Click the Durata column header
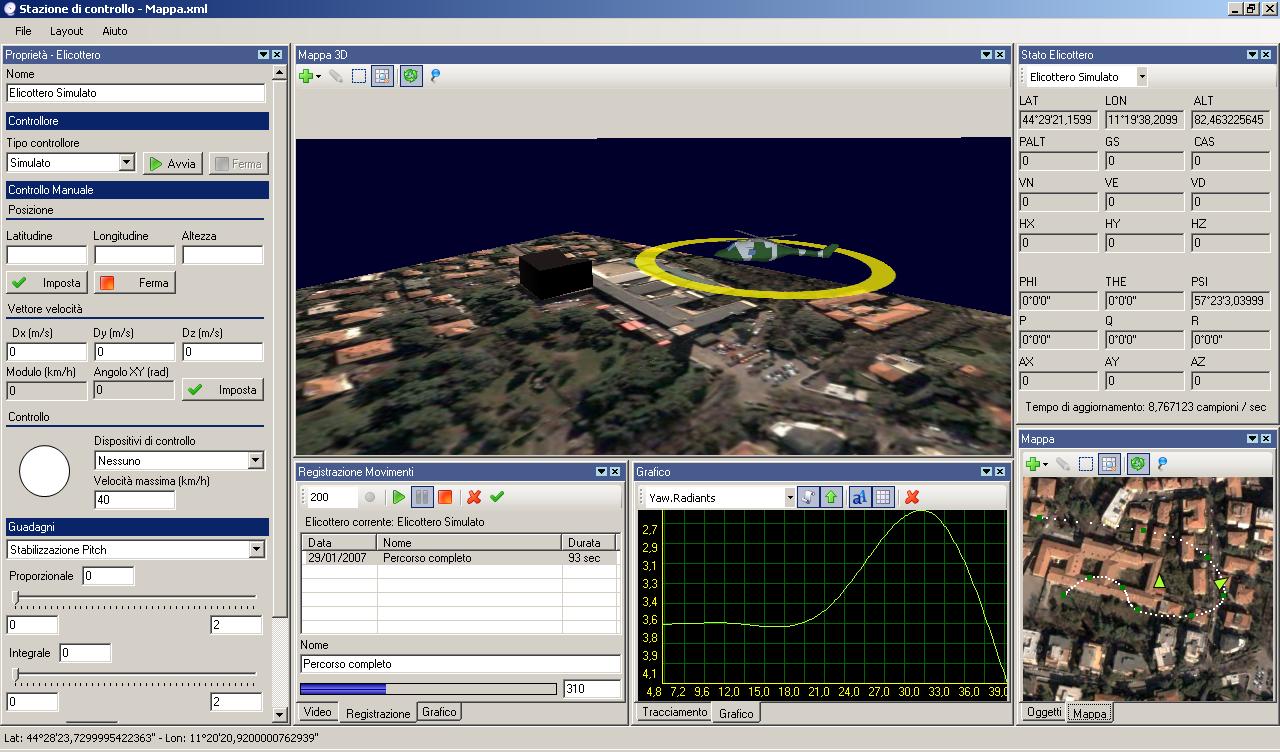The image size is (1280, 752). click(588, 542)
